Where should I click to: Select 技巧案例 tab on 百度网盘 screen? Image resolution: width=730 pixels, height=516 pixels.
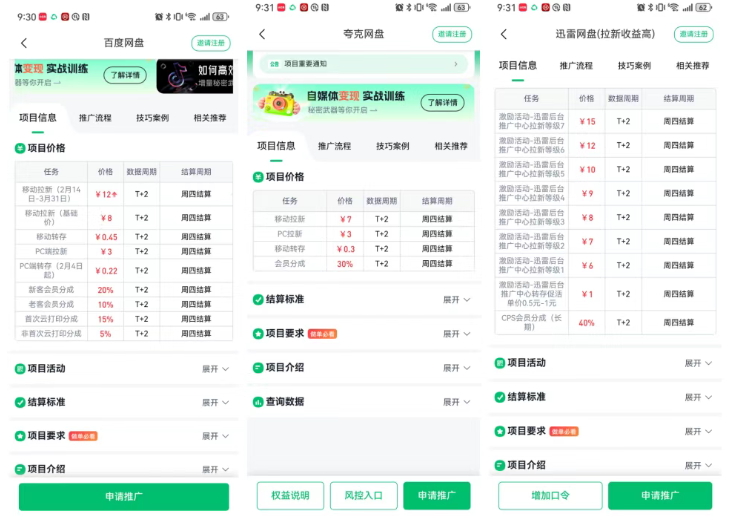point(152,118)
